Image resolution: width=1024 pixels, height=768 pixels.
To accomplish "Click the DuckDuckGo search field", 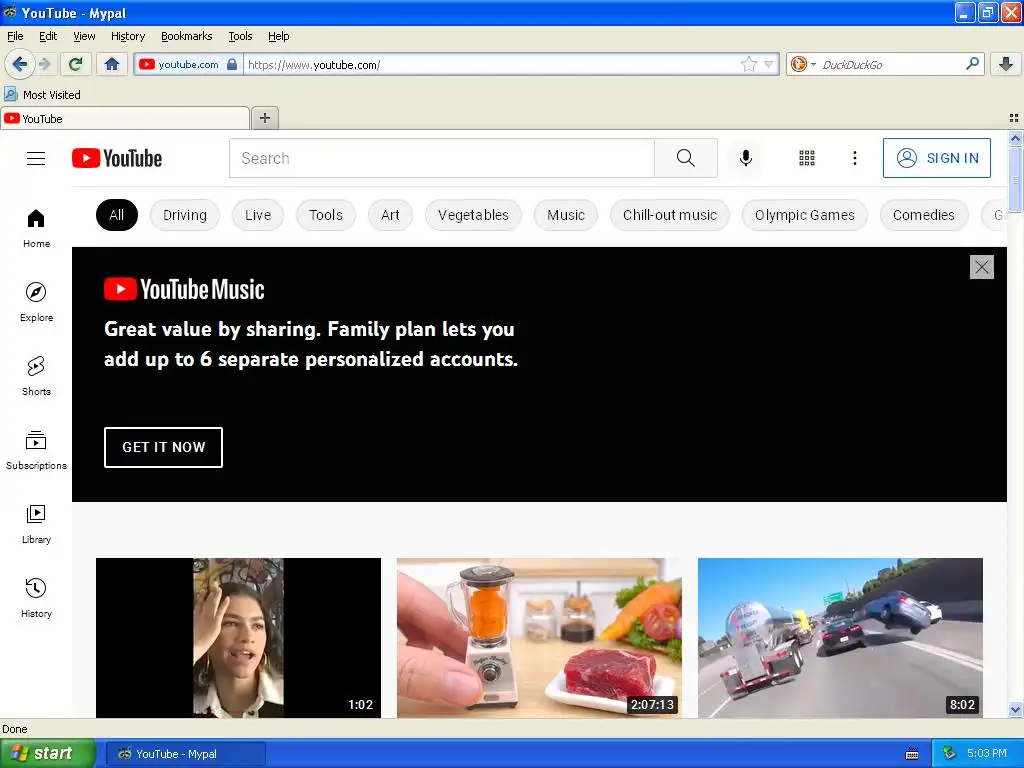I will point(889,64).
